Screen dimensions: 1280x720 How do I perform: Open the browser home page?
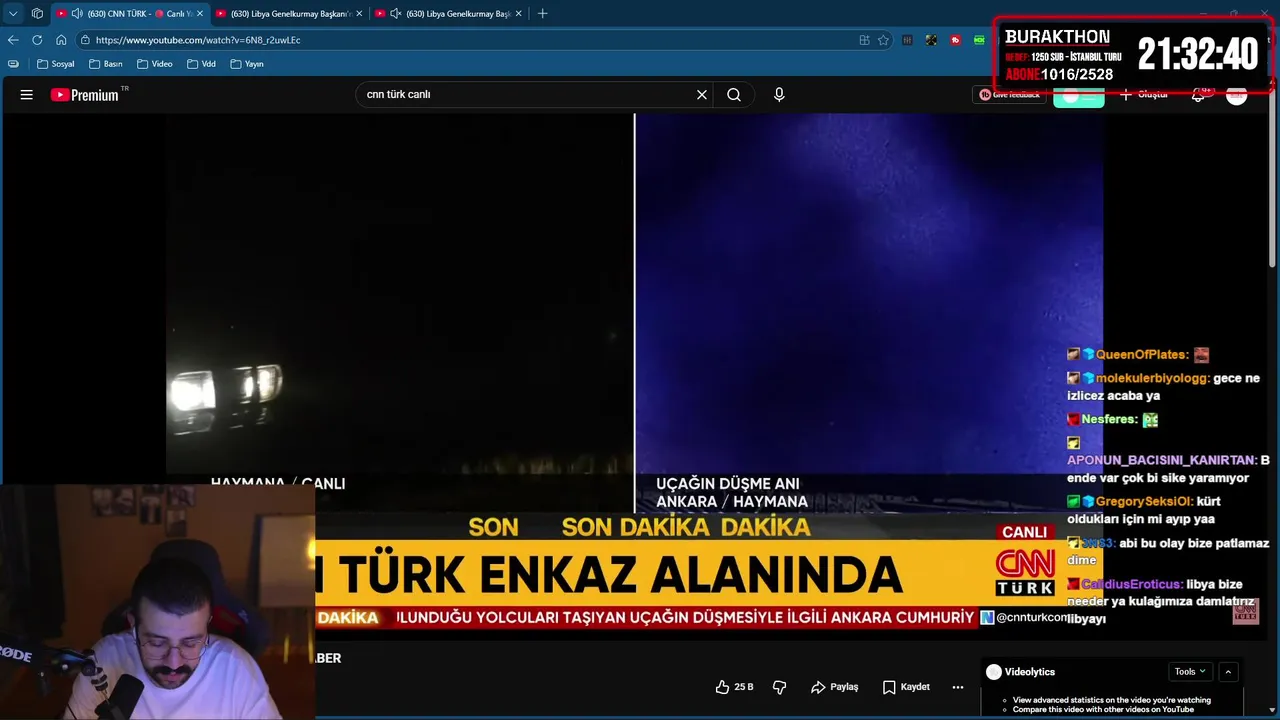coord(61,40)
